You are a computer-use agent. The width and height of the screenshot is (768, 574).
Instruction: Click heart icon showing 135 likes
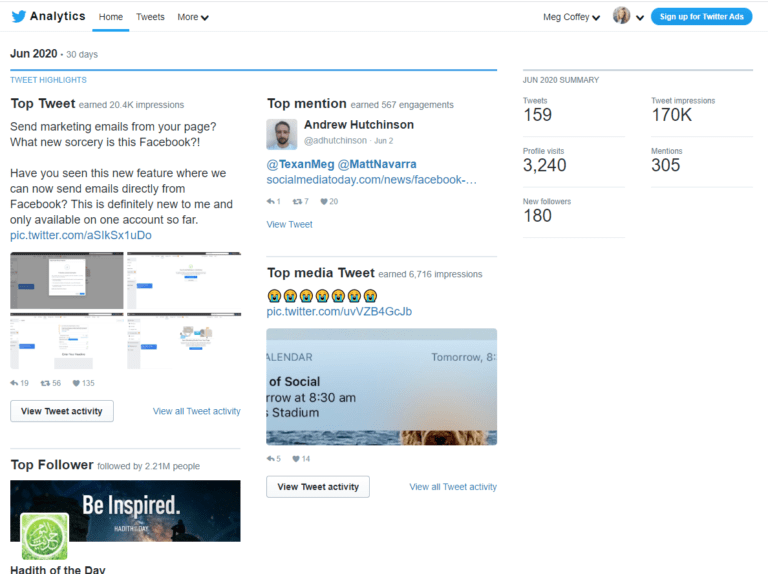point(76,383)
